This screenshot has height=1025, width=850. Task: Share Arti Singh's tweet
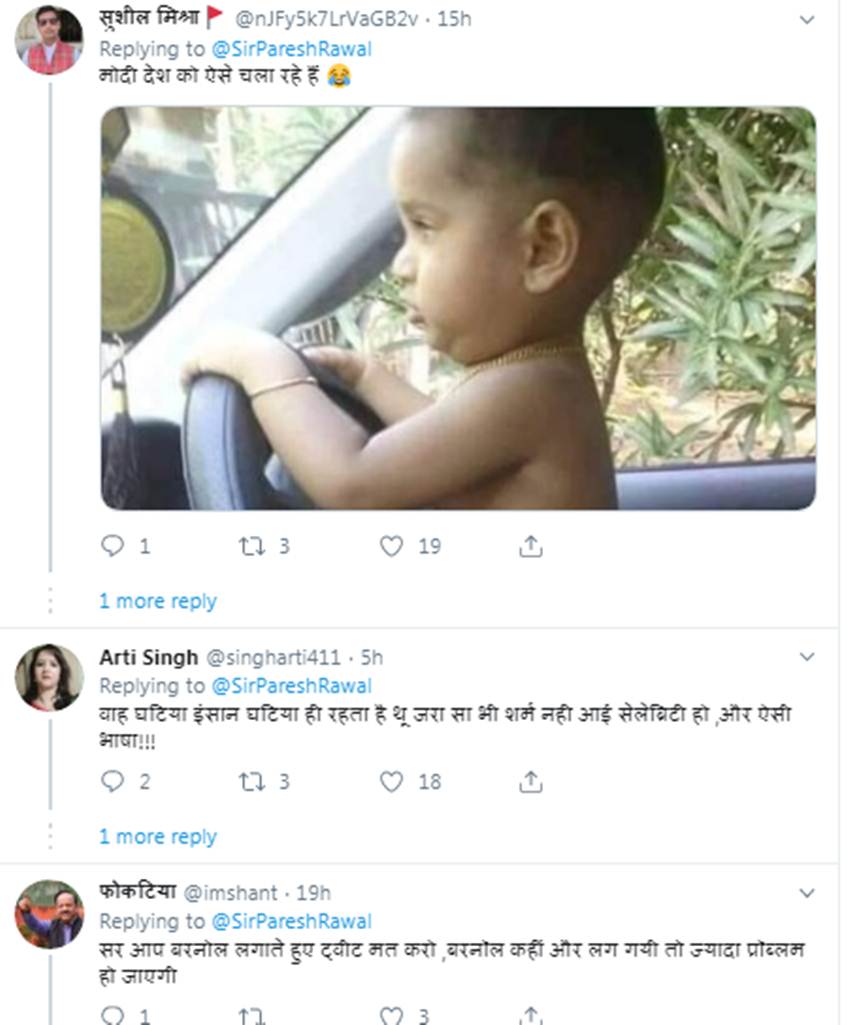click(531, 782)
